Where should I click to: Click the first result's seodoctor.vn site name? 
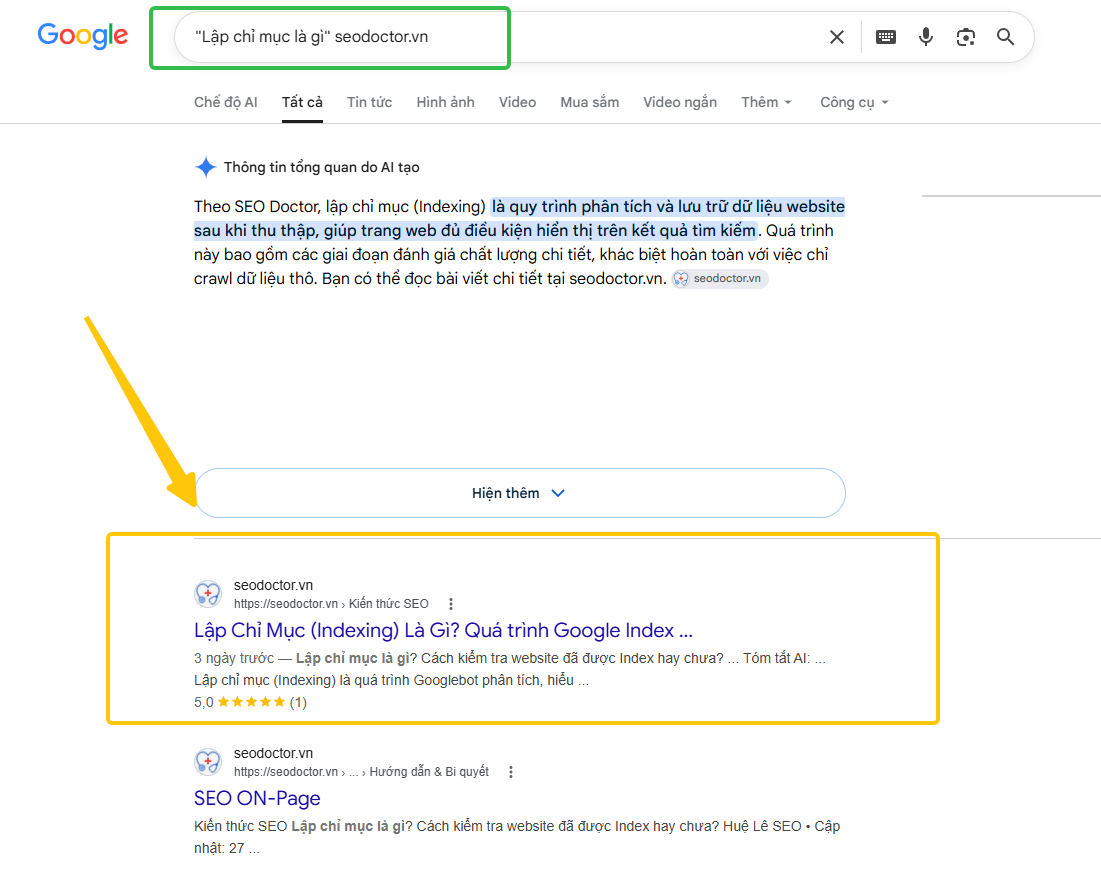coord(273,585)
